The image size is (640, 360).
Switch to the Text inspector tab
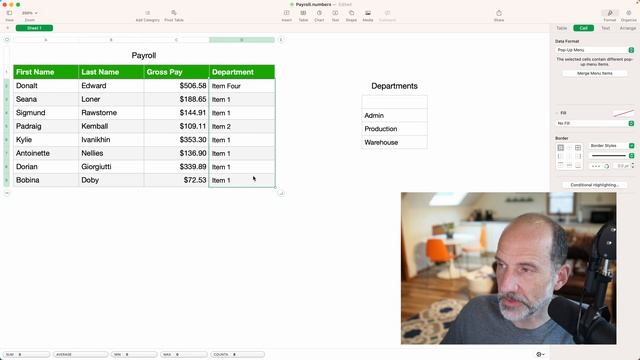click(605, 28)
